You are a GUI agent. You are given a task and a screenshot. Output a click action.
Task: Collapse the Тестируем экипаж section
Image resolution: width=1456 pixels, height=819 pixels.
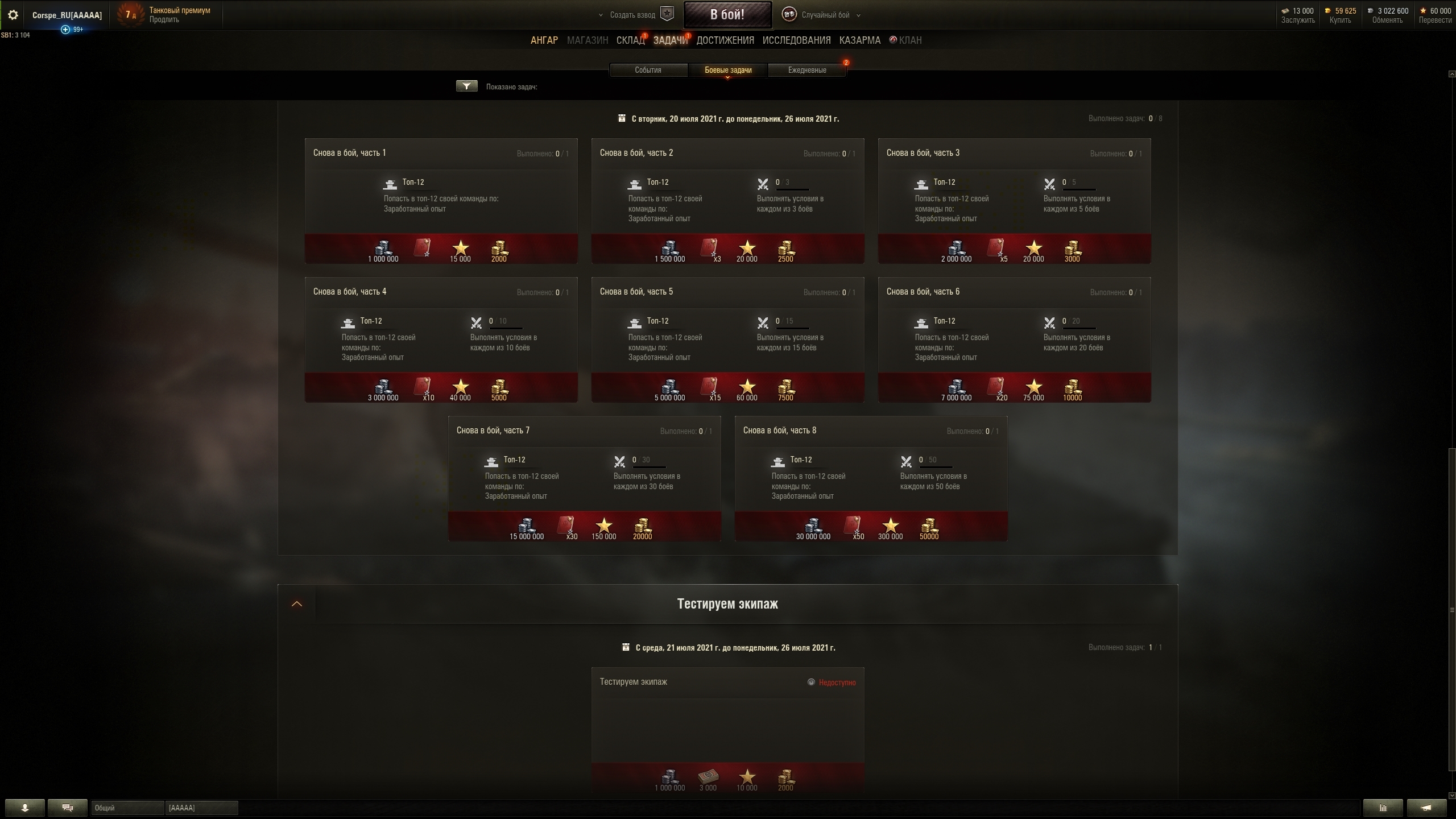(297, 604)
